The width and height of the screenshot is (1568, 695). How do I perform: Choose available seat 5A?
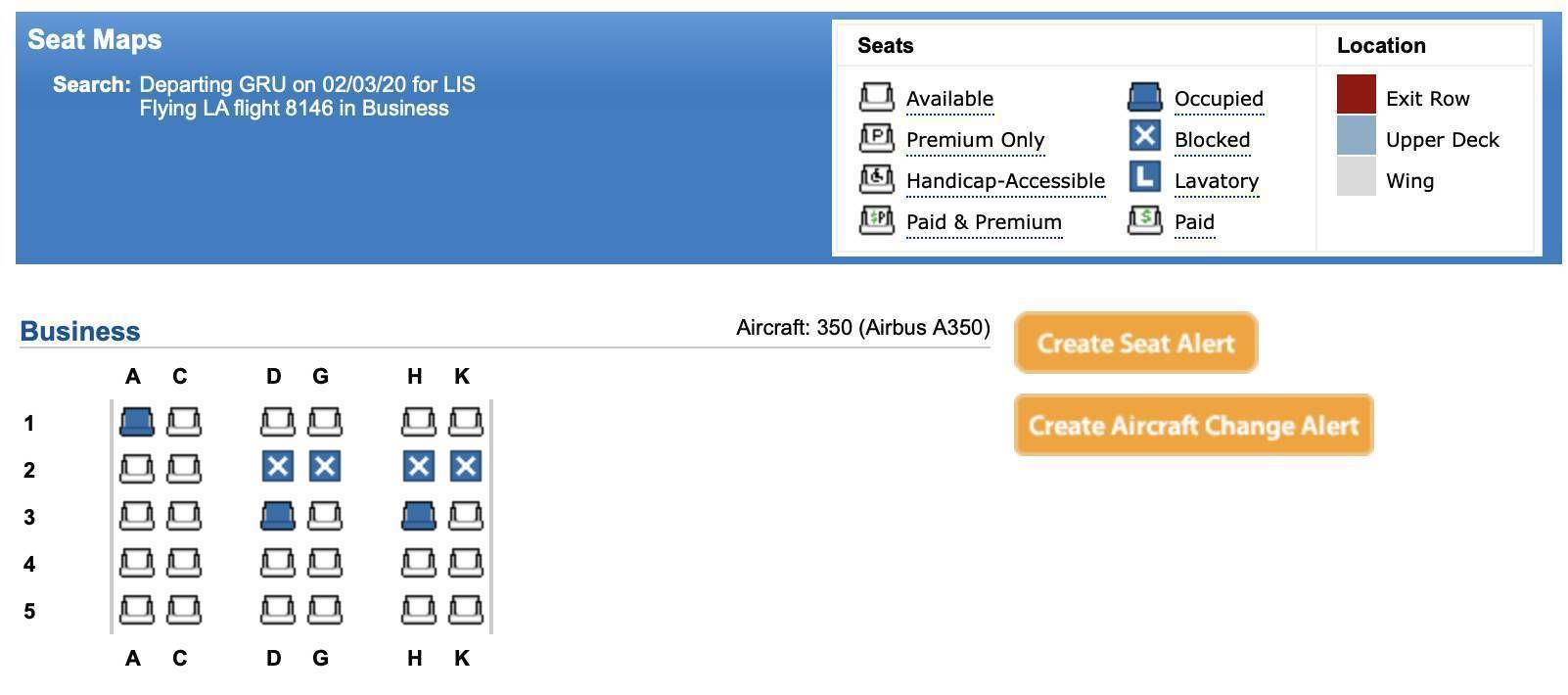[x=137, y=610]
